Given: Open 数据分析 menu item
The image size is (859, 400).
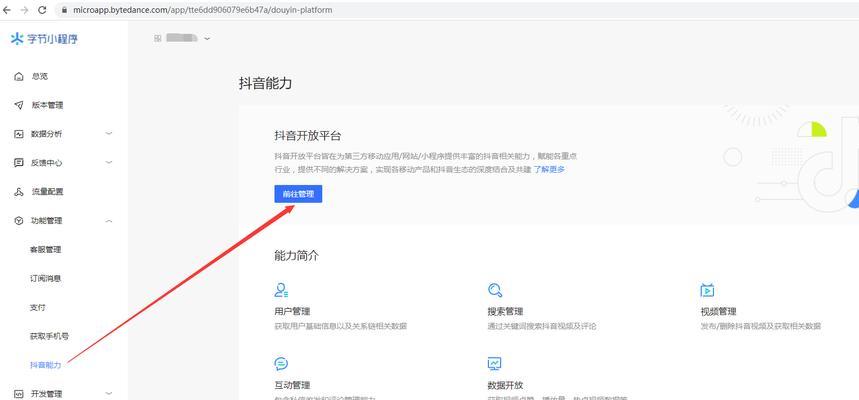Looking at the screenshot, I should (x=47, y=134).
